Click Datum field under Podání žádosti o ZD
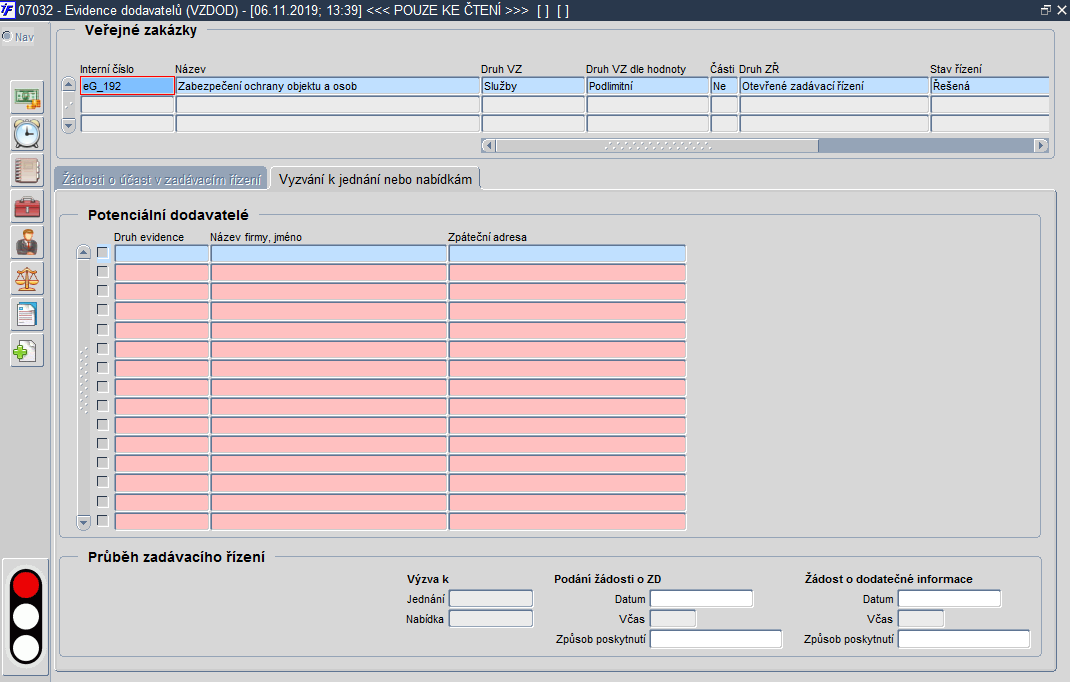Screen dimensions: 1070x682 pyautogui.click(x=702, y=599)
